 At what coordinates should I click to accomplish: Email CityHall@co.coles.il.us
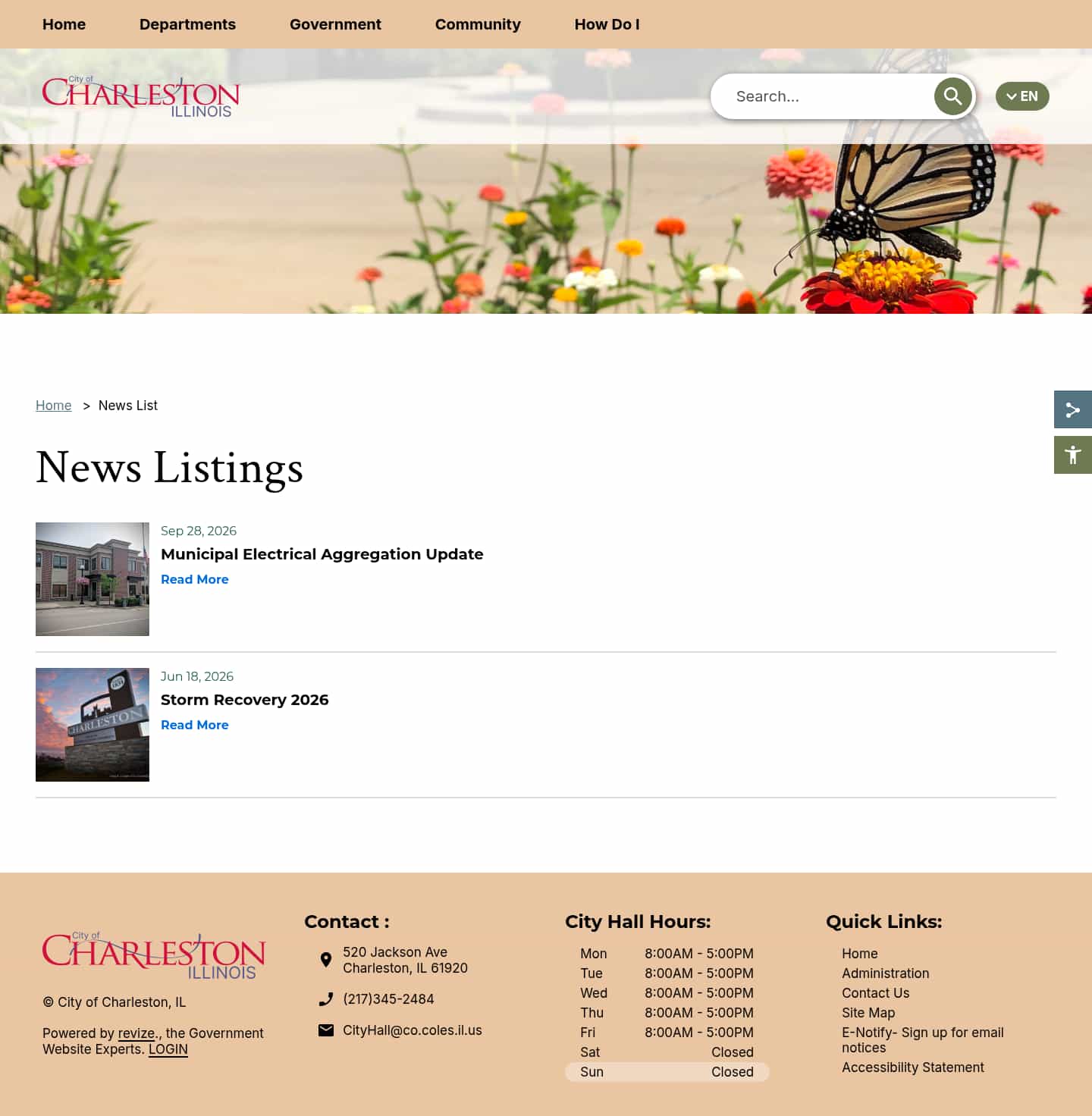413,1030
